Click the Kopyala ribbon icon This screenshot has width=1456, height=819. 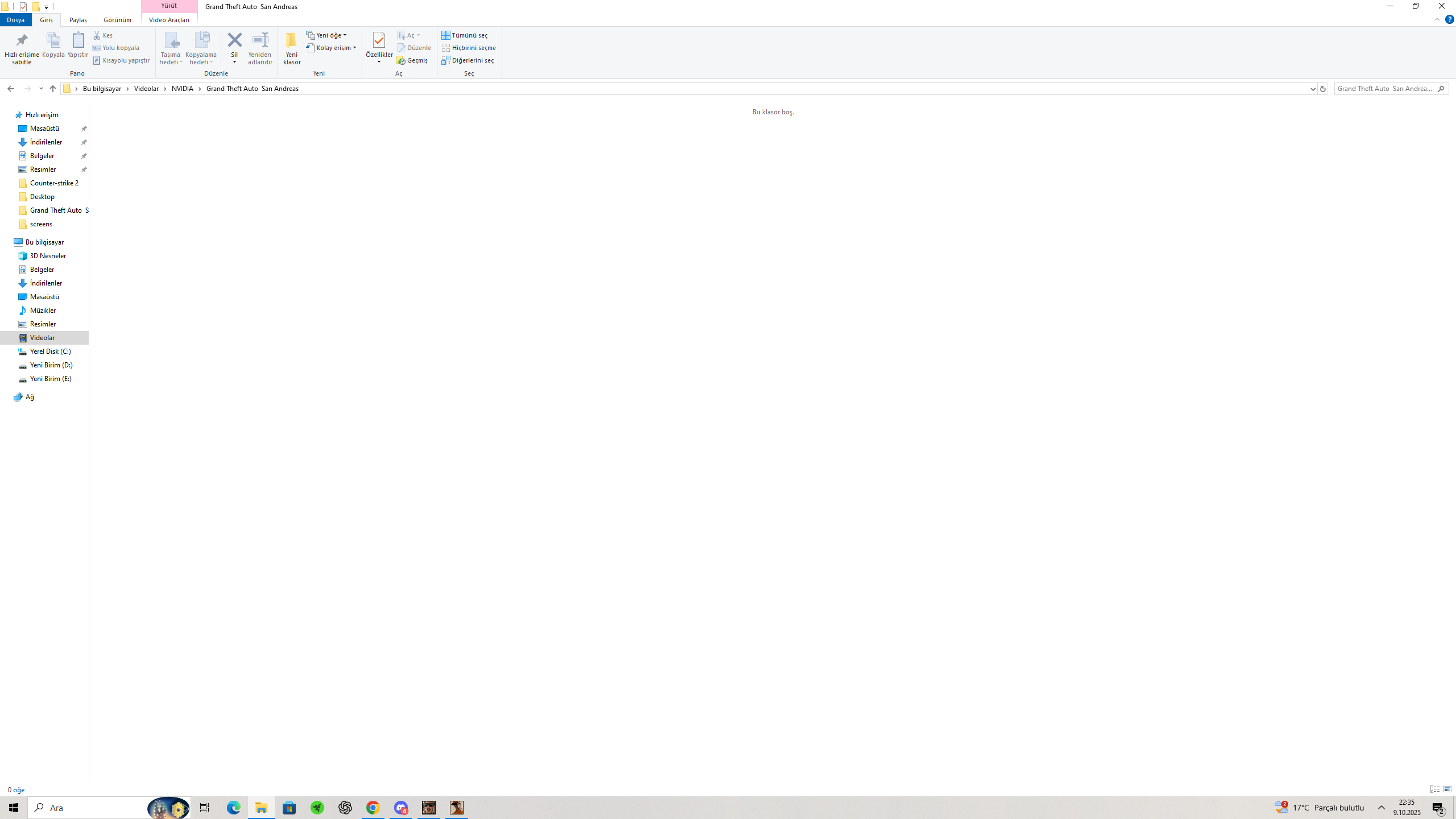(x=53, y=45)
